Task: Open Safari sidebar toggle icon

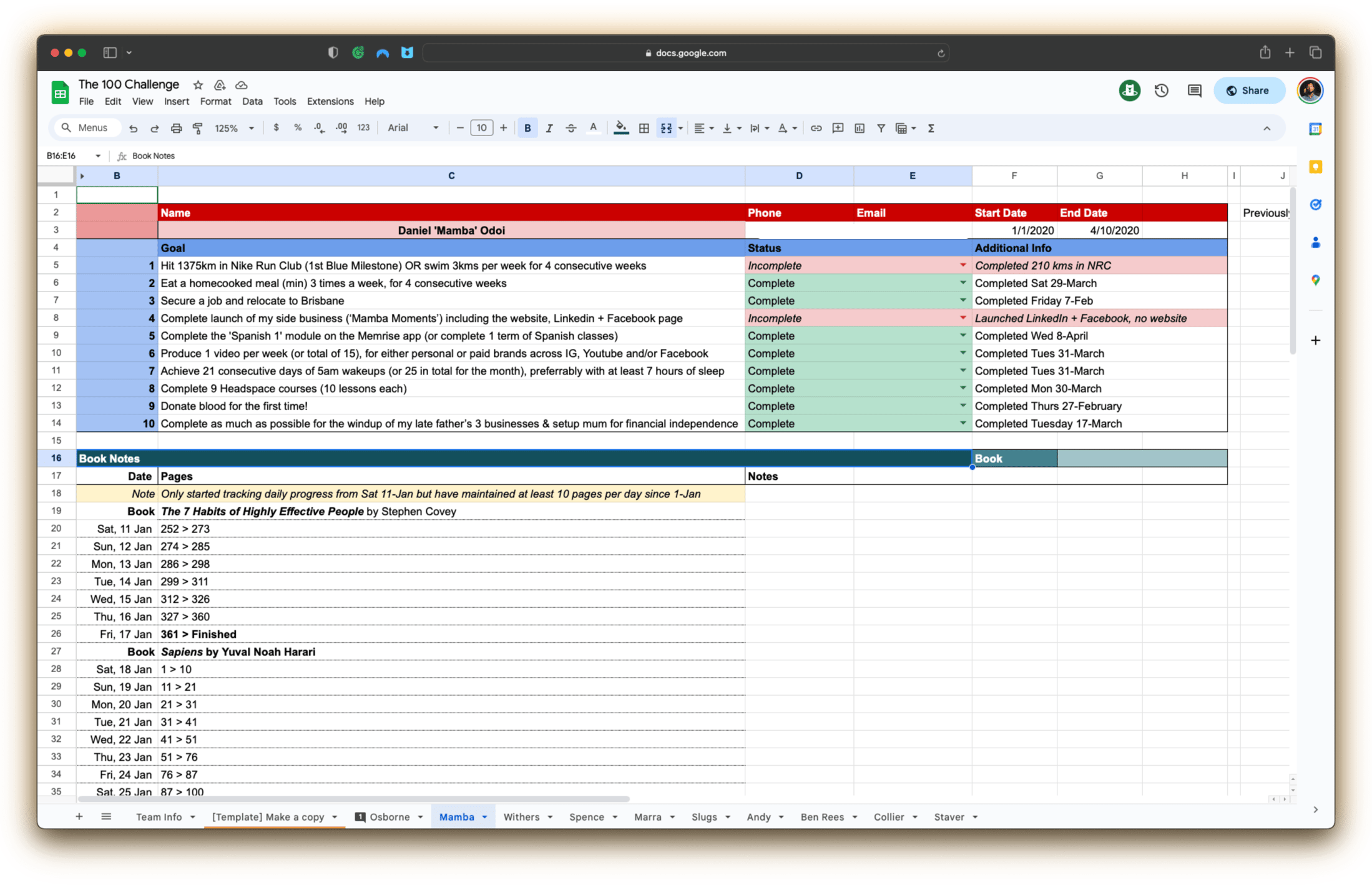Action: [x=110, y=53]
